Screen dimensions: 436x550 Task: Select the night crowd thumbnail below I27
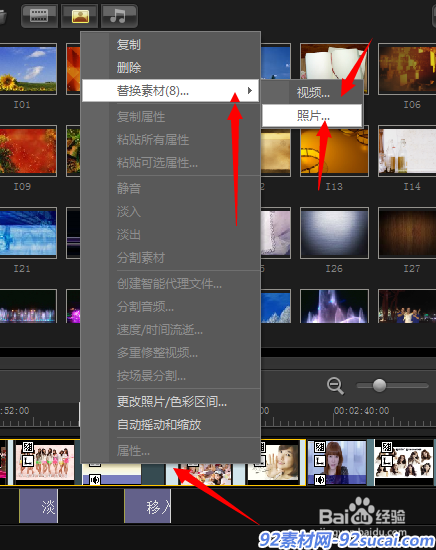pos(407,306)
